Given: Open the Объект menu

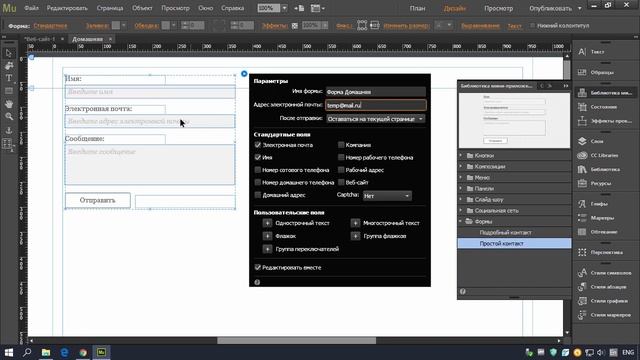Looking at the screenshot, I should coord(142,8).
